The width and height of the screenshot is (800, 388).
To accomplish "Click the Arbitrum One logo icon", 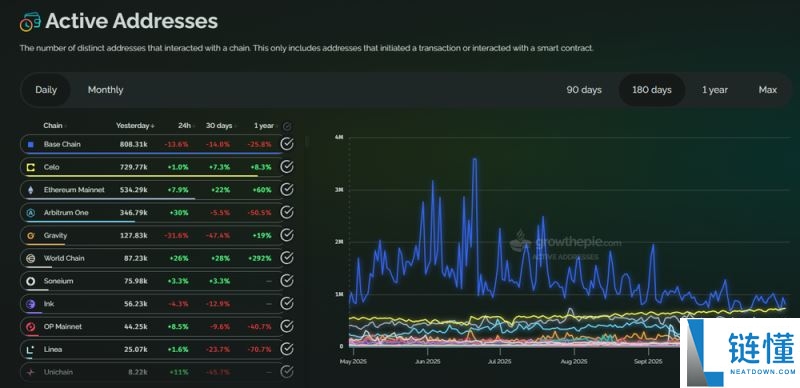I will pyautogui.click(x=31, y=213).
